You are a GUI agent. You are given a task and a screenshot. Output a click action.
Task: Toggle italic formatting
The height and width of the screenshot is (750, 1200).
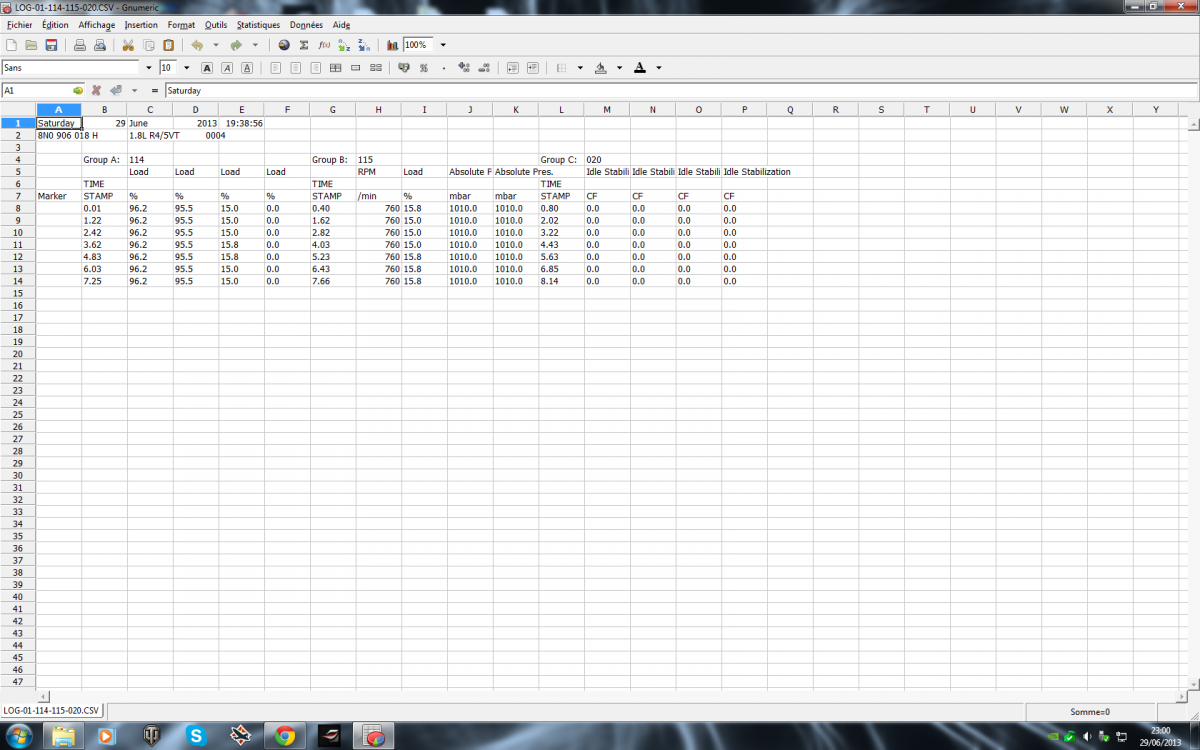[x=227, y=68]
